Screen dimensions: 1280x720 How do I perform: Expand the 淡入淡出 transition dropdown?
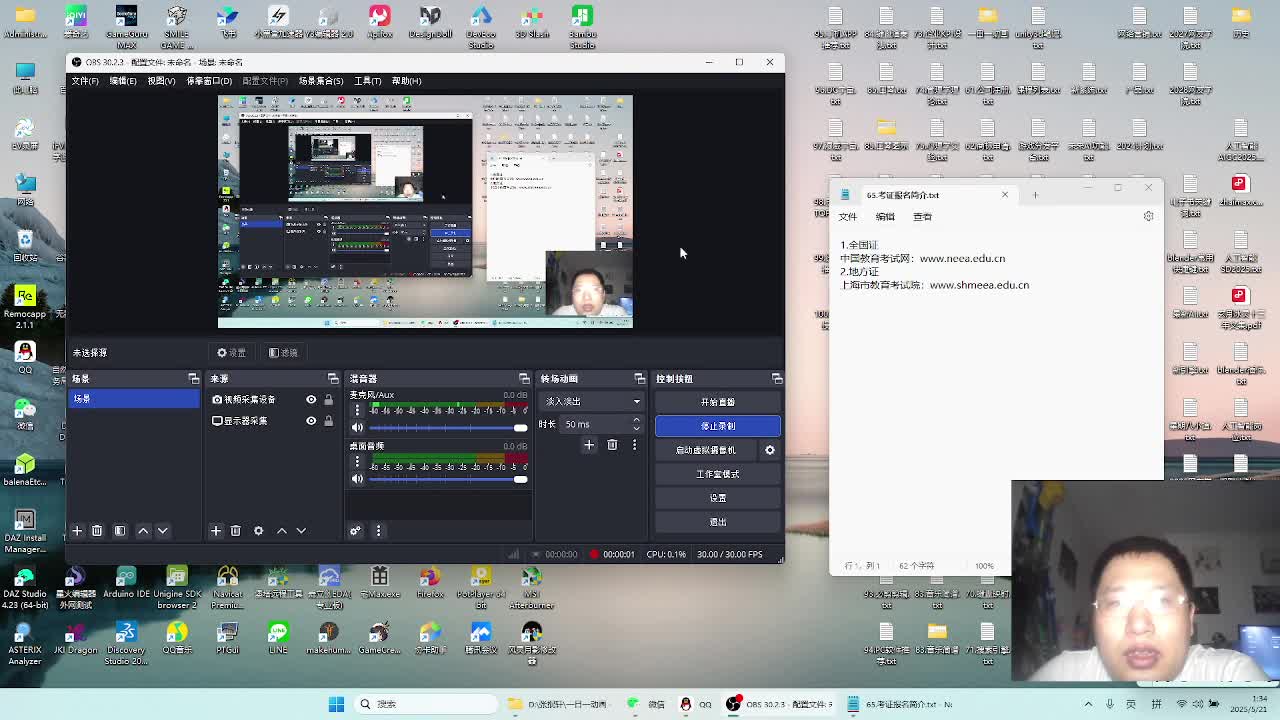[x=592, y=402]
